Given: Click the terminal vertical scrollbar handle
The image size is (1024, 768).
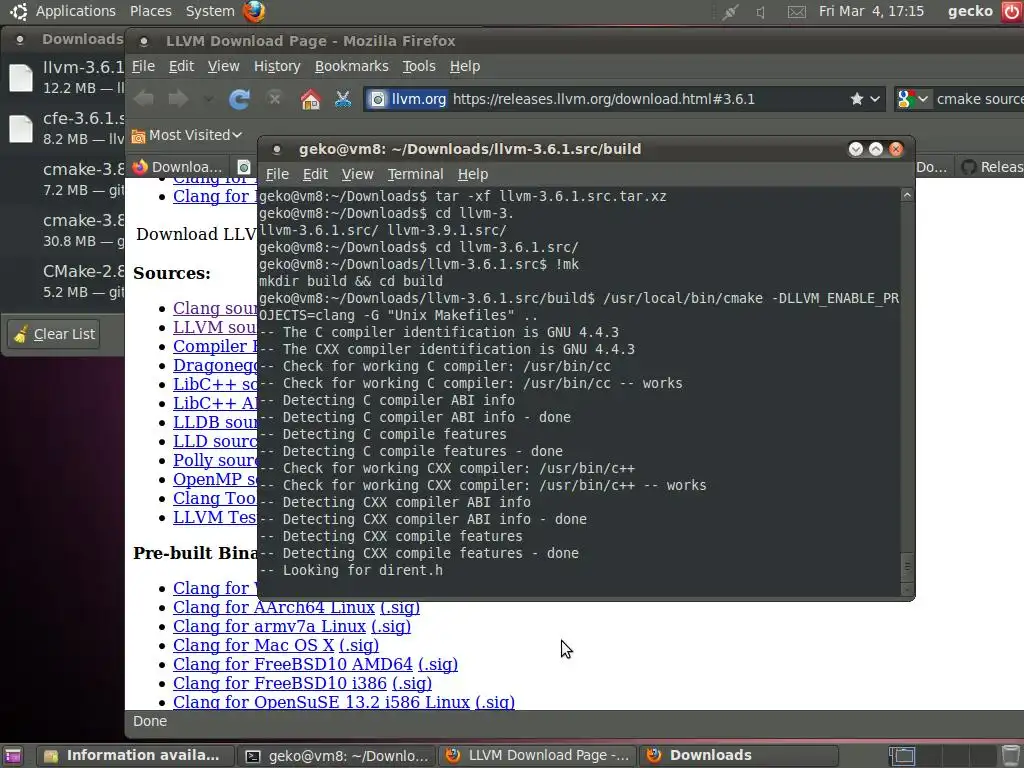Looking at the screenshot, I should [906, 566].
